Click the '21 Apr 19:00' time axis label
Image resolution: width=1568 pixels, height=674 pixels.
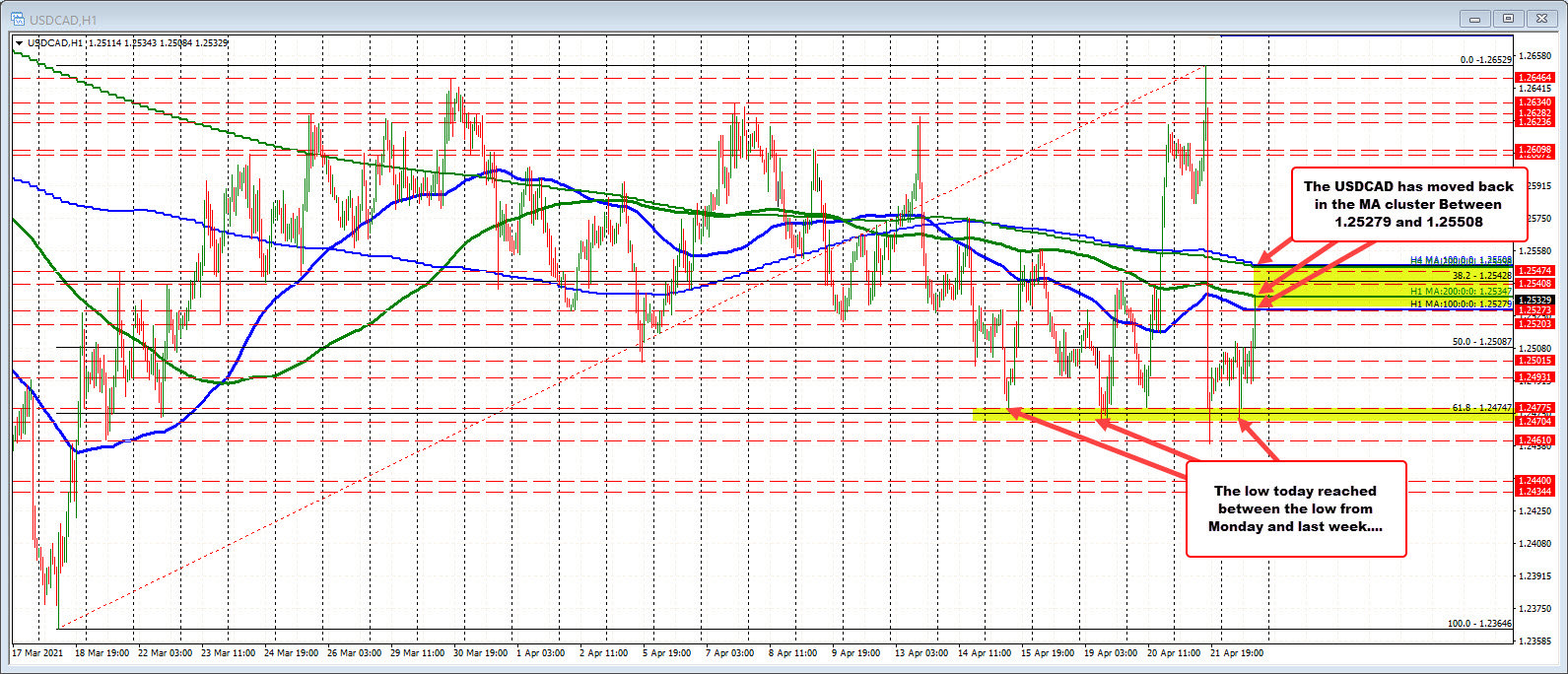click(x=1238, y=652)
